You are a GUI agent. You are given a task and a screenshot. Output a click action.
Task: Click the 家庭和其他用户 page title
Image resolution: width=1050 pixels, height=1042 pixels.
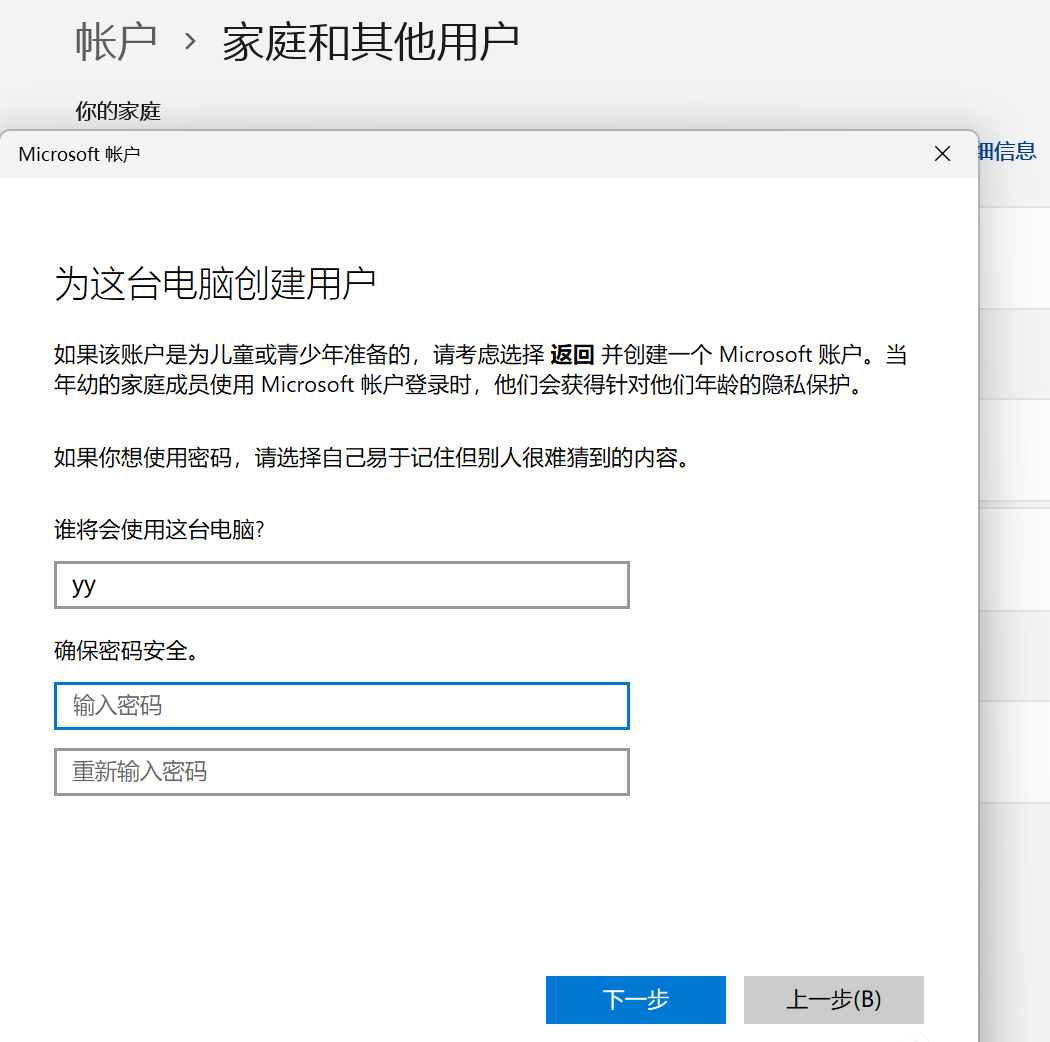(x=370, y=42)
